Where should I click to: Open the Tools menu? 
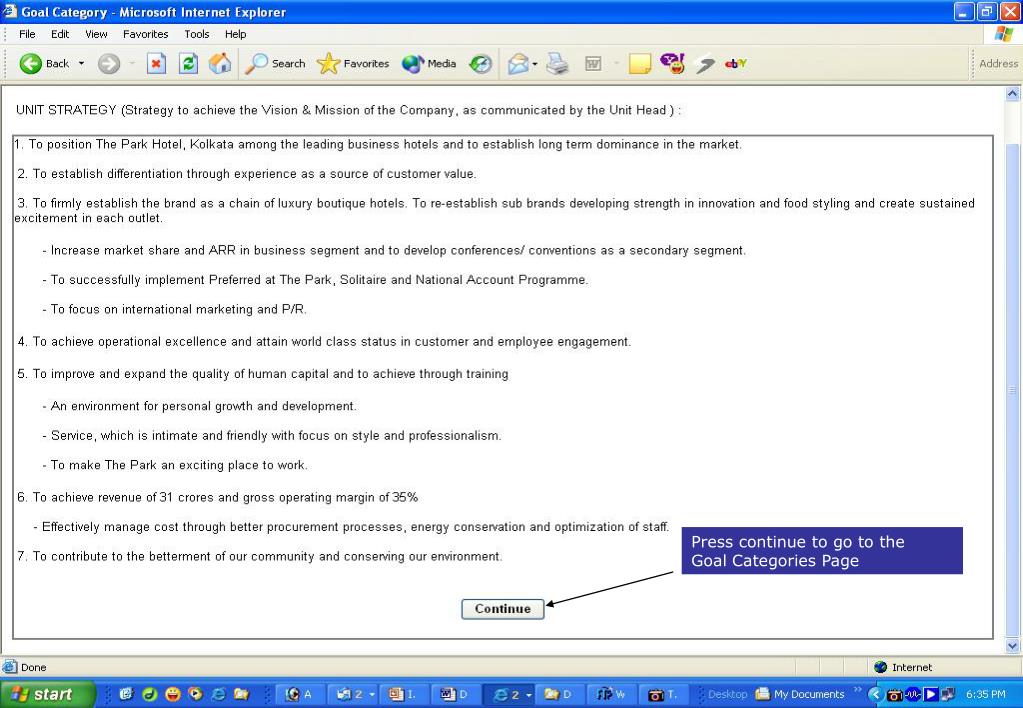point(196,34)
